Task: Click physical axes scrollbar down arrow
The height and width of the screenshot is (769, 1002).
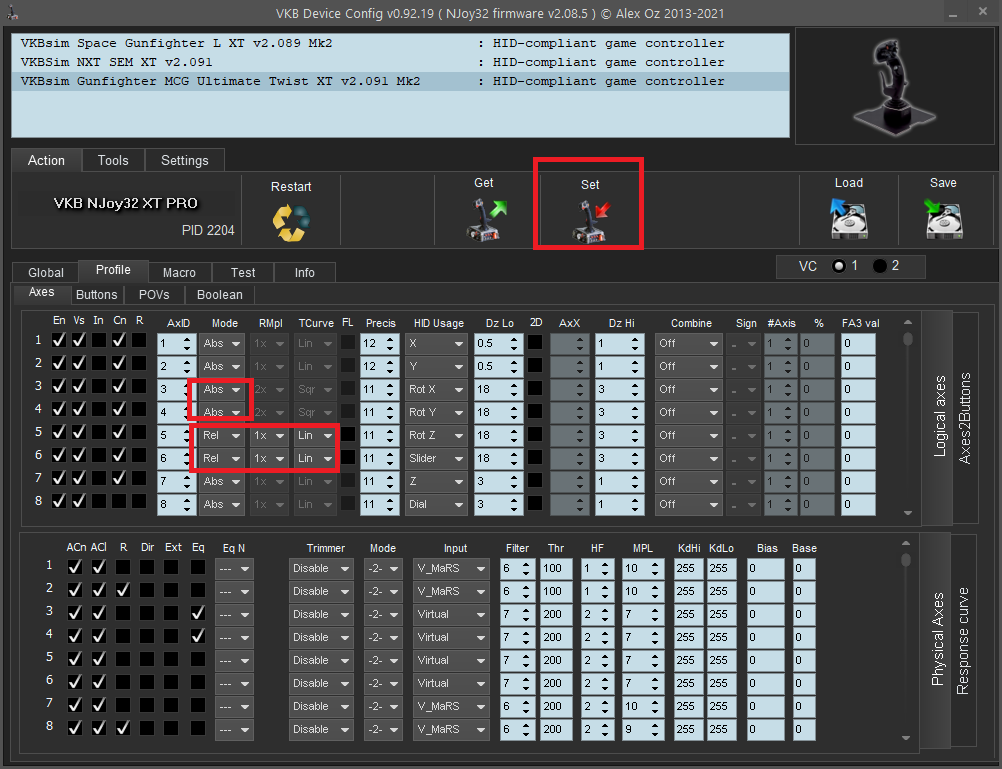Action: click(906, 738)
